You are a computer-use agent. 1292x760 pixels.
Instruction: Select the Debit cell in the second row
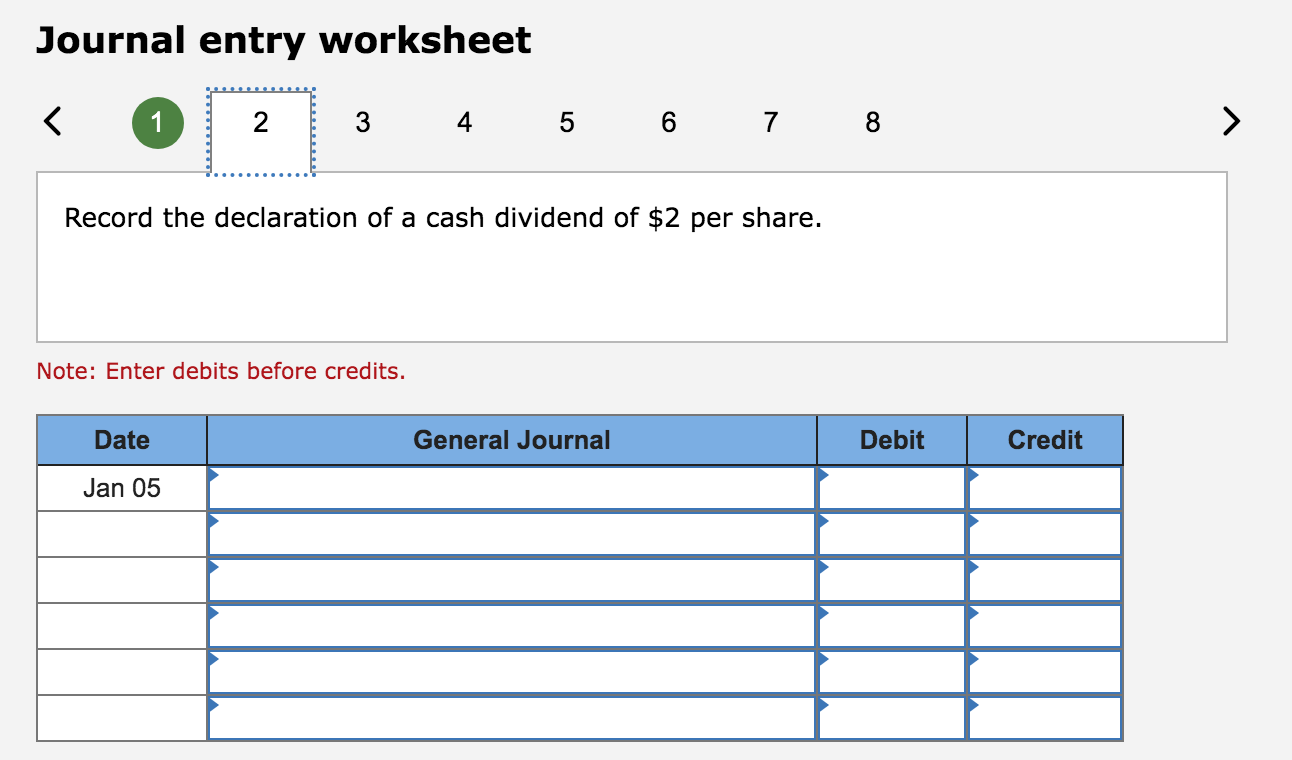[892, 534]
